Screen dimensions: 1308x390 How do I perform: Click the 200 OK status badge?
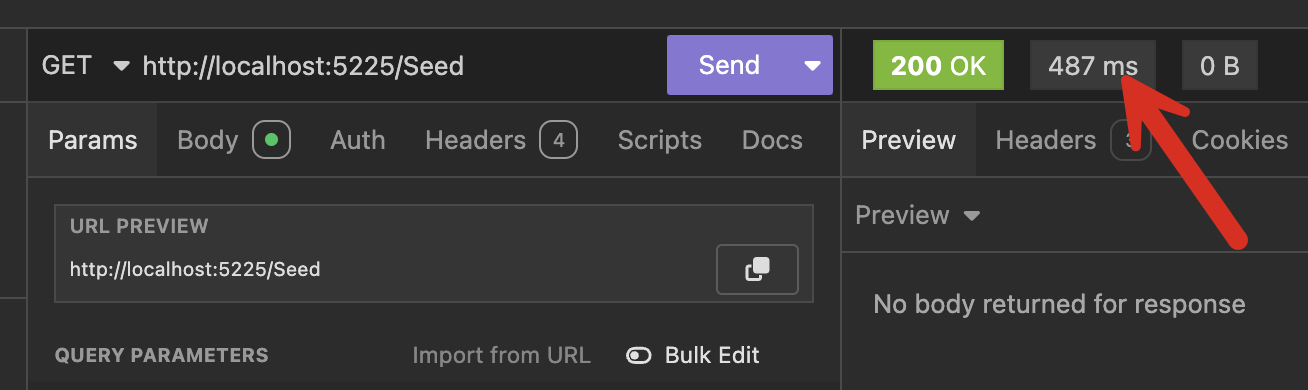(x=938, y=66)
